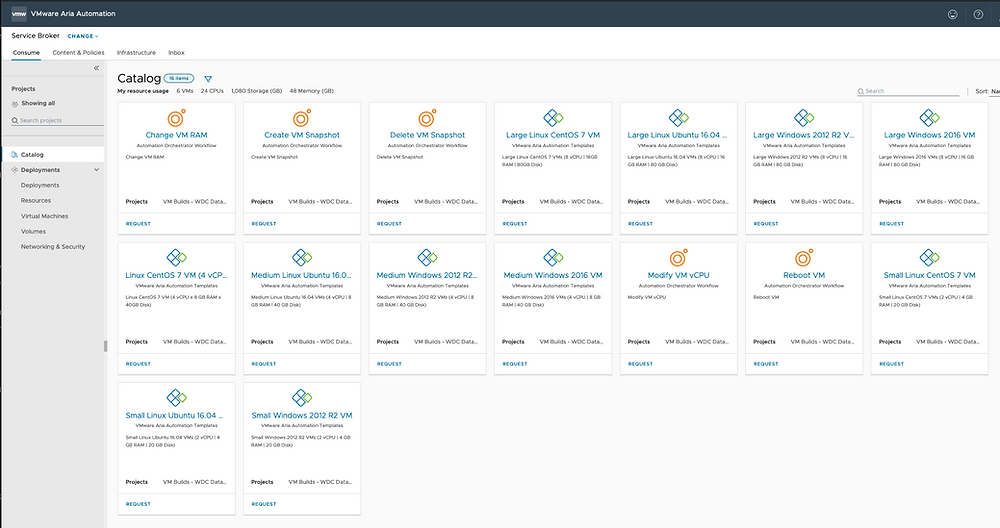Click the Linux CentOS 7 VM (4 vCPU) icon
This screenshot has height=528, width=1000.
pos(177,258)
